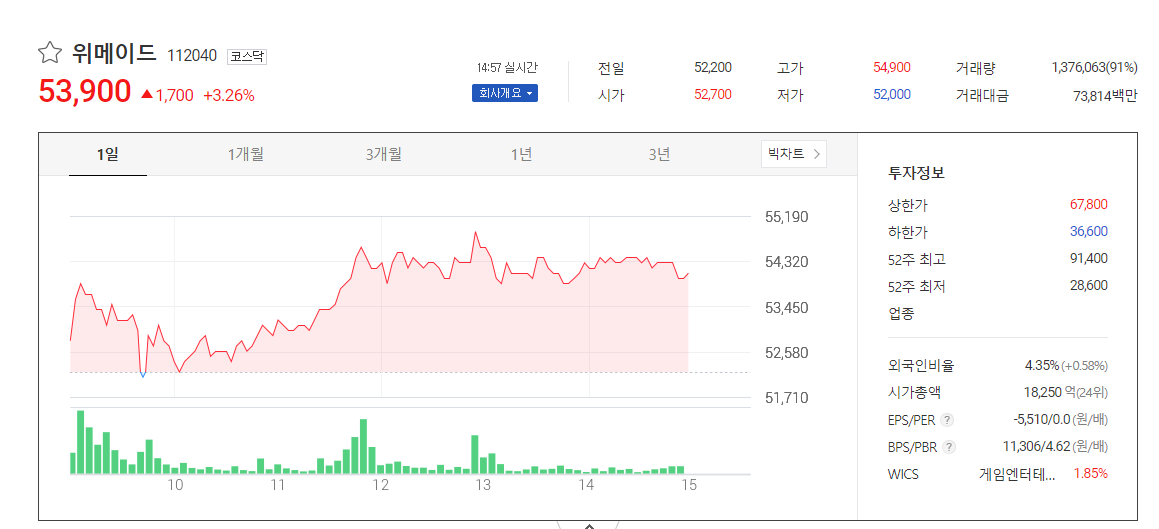Click the 거래량 value 1,376,063(91%)
1159x529 pixels.
[x=1094, y=67]
